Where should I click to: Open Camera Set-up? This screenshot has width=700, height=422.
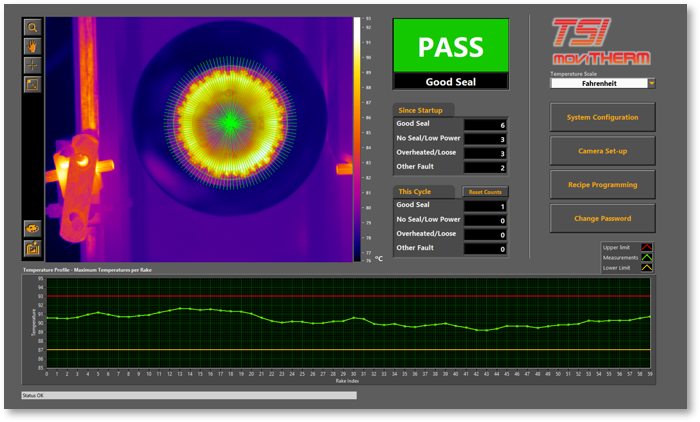click(602, 151)
